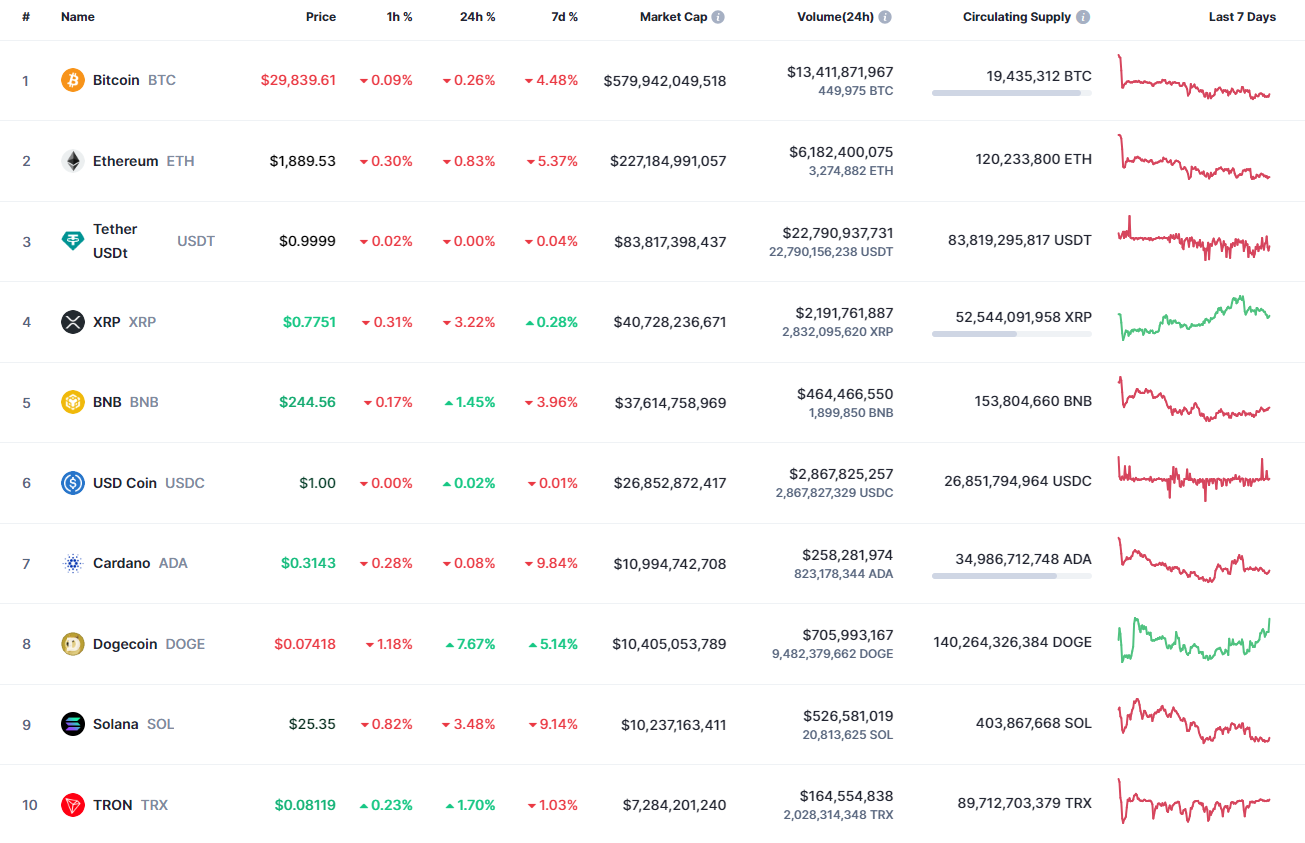The image size is (1305, 843).
Task: Click the black XRP logo icon
Action: click(x=72, y=322)
